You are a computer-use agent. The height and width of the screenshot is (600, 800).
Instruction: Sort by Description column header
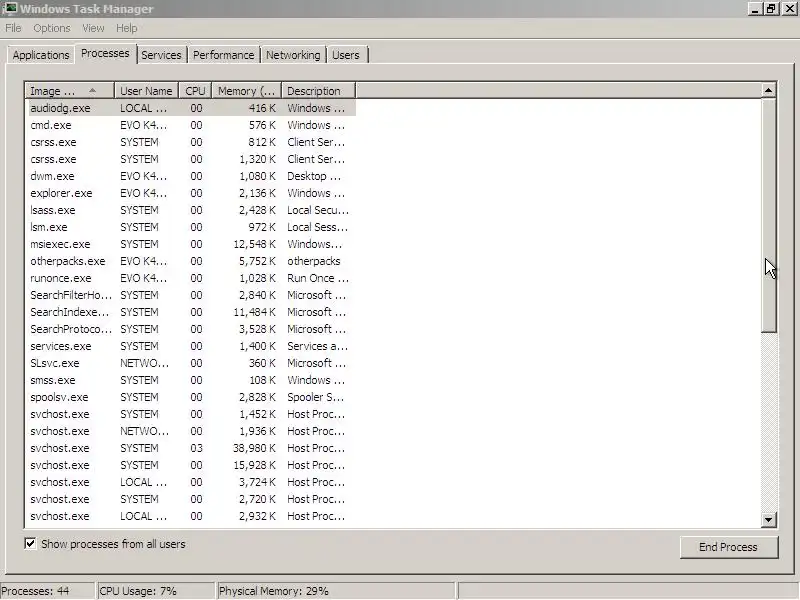[x=318, y=91]
